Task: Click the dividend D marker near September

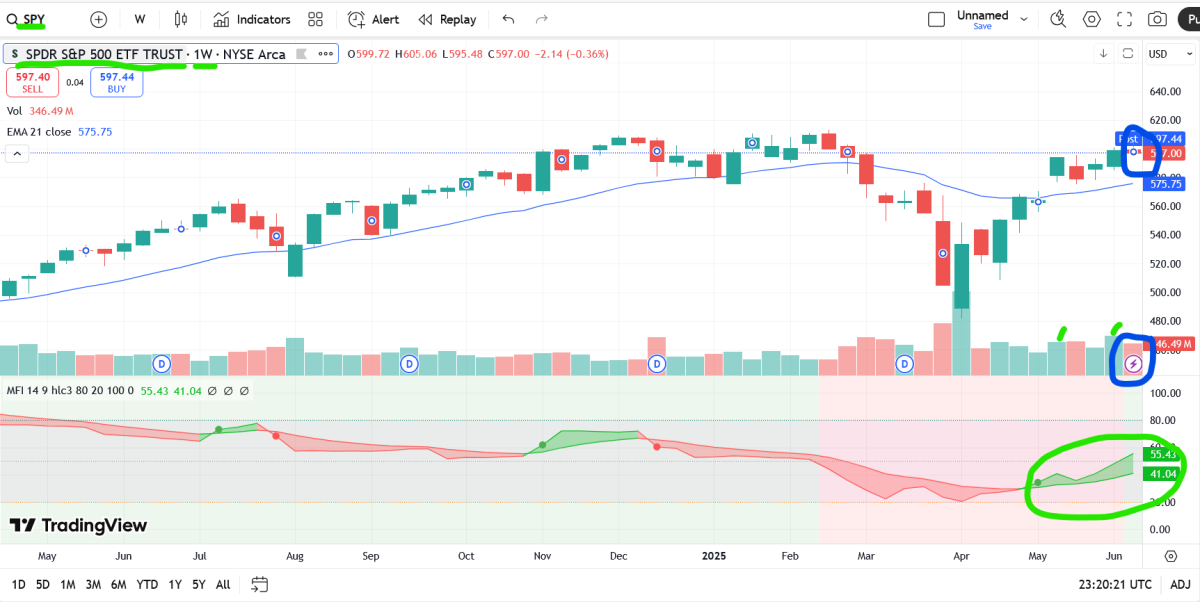Action: pyautogui.click(x=409, y=363)
